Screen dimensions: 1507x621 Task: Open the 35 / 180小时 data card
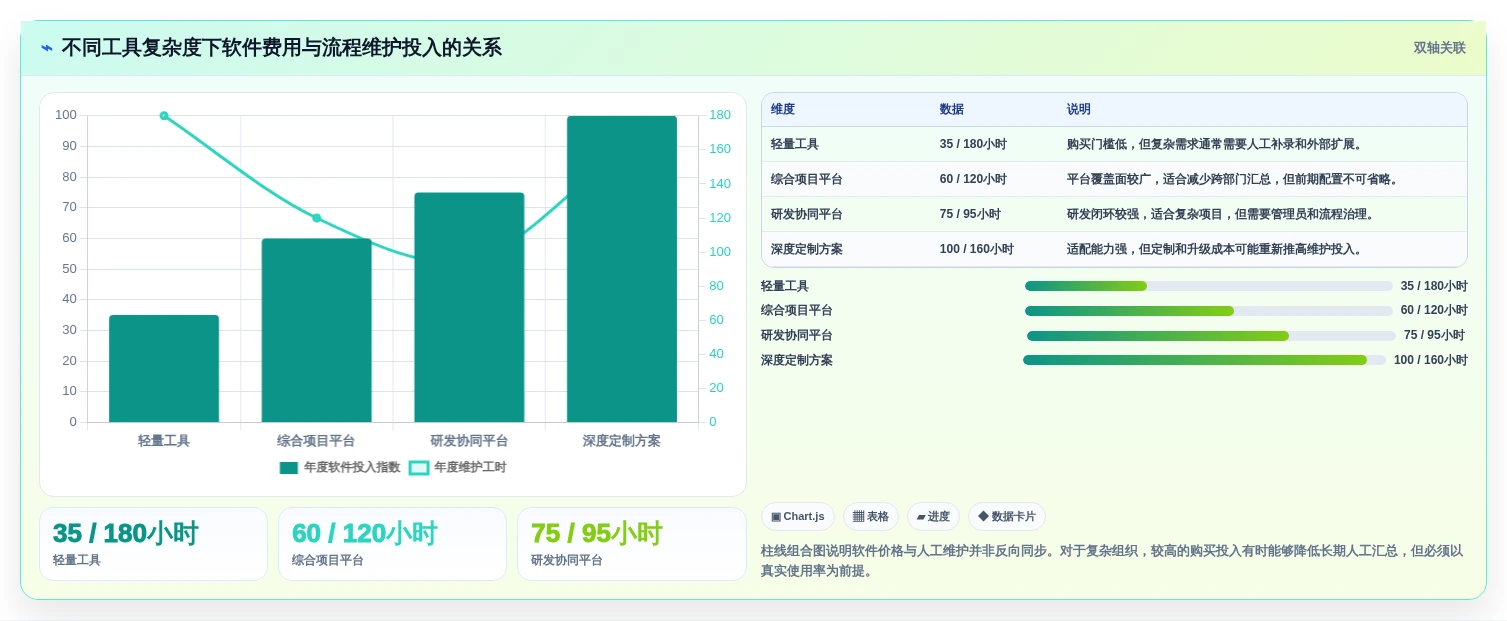pyautogui.click(x=153, y=544)
